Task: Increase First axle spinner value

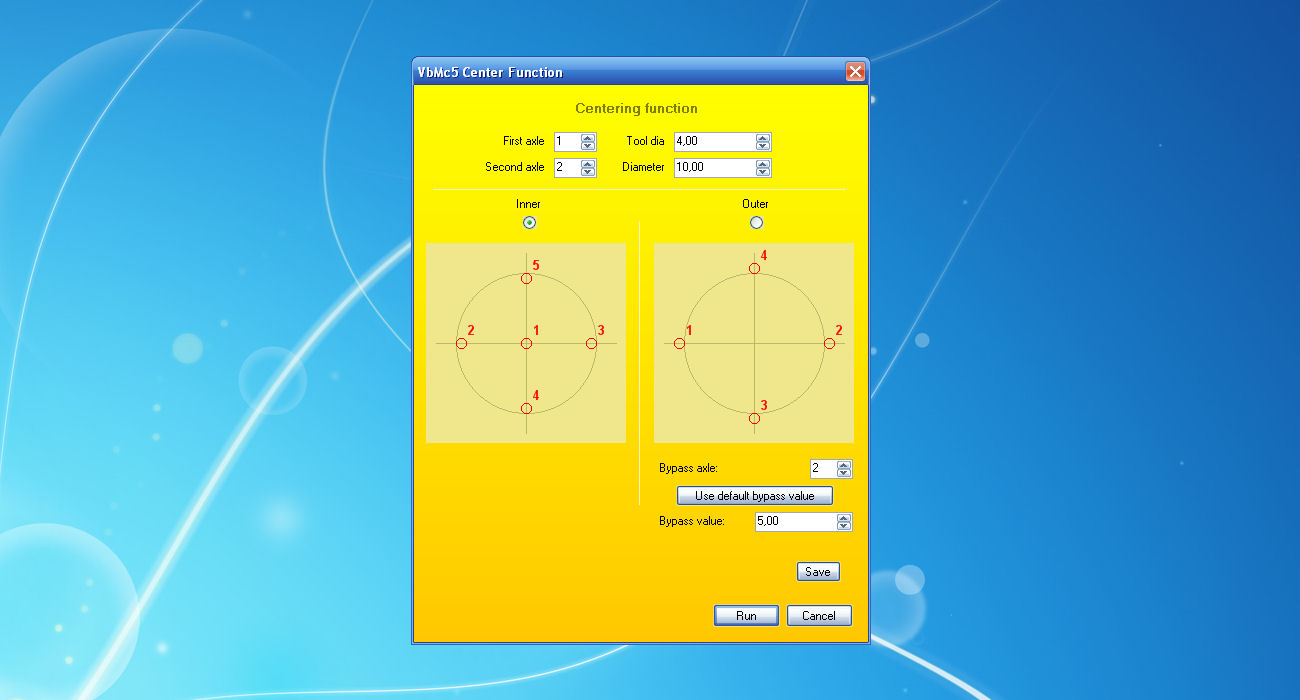Action: pyautogui.click(x=588, y=138)
